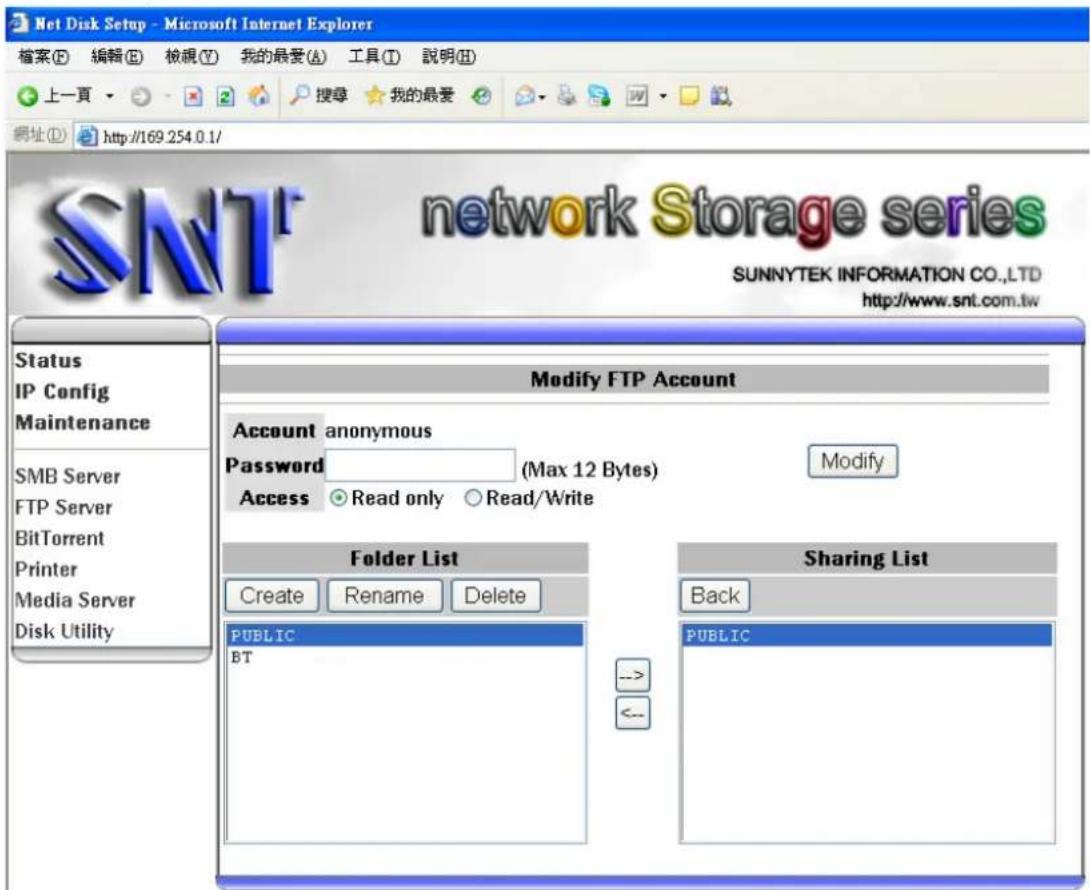1090x890 pixels.
Task: Click the page icon beside the address URL
Action: [x=87, y=136]
